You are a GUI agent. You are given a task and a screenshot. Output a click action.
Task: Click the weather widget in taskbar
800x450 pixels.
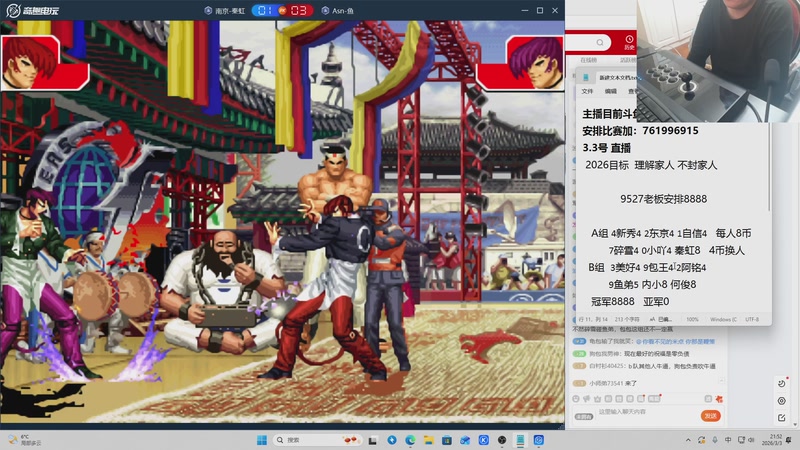click(24, 440)
